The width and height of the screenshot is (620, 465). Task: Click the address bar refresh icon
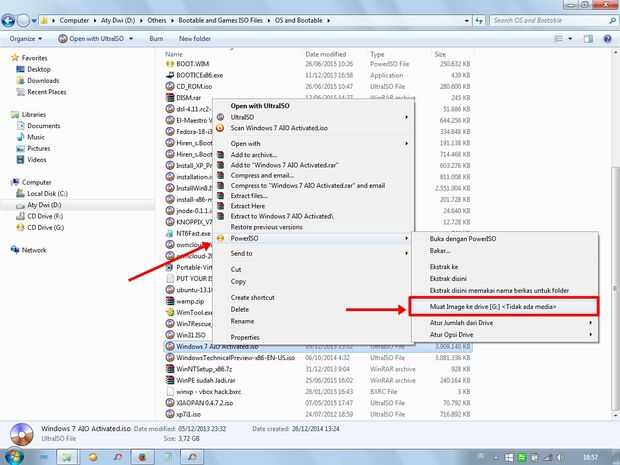[x=479, y=21]
